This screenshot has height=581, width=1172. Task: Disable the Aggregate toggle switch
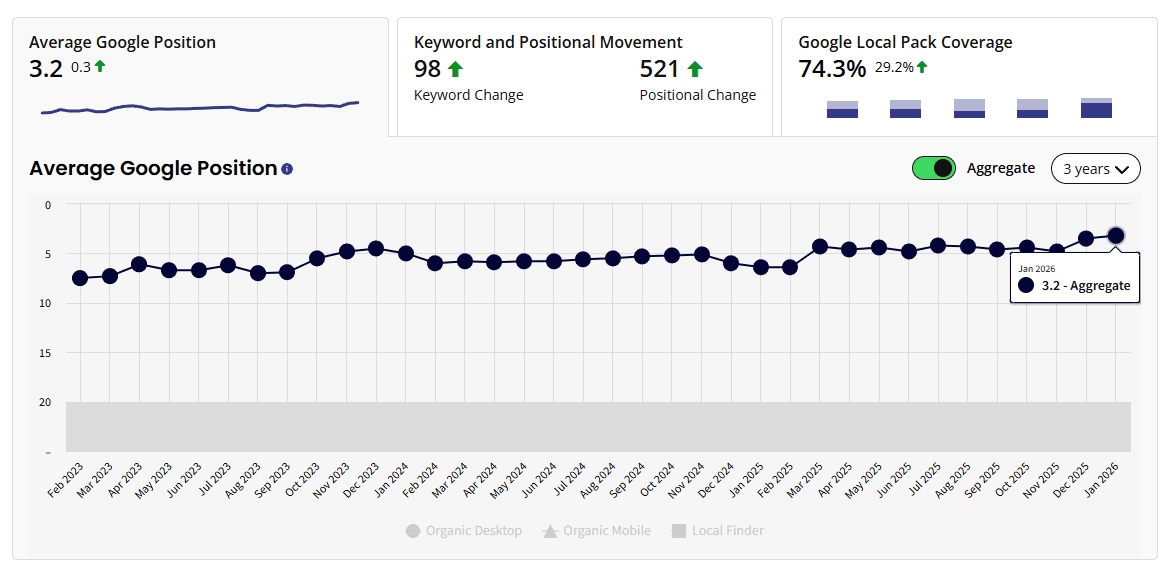click(933, 168)
